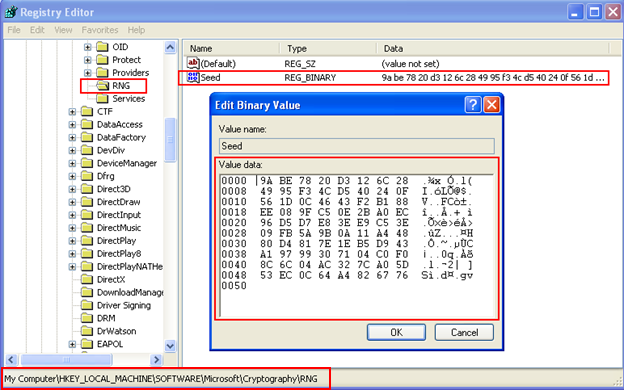Click the Direct3D folder icon
This screenshot has height=390, width=624.
tap(87, 189)
